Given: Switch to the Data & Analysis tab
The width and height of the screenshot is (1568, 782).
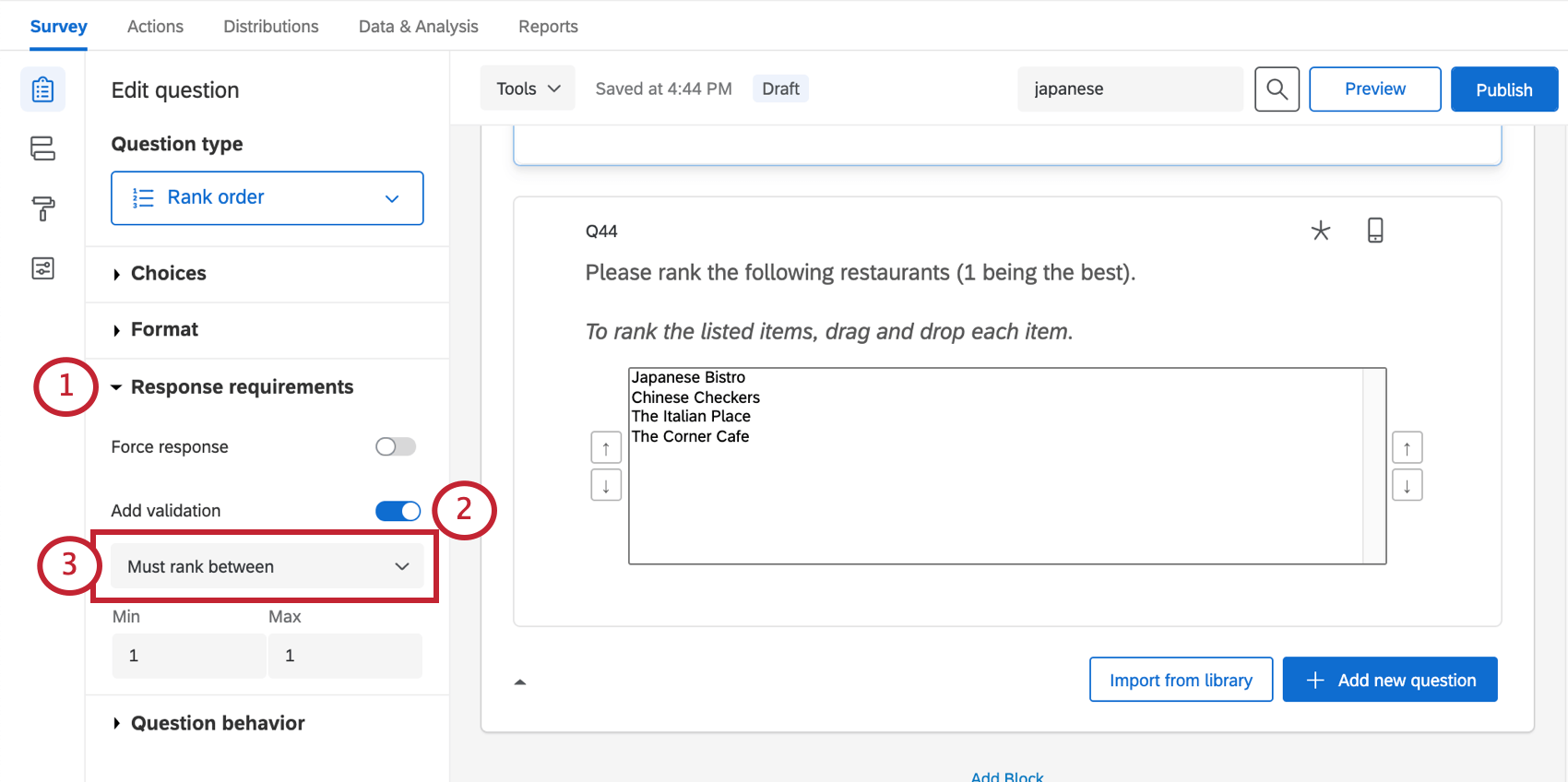Looking at the screenshot, I should pyautogui.click(x=419, y=27).
